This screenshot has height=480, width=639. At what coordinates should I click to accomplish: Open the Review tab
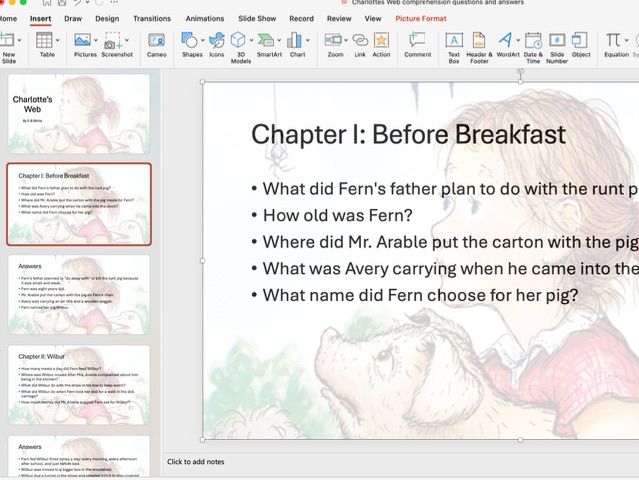click(339, 19)
